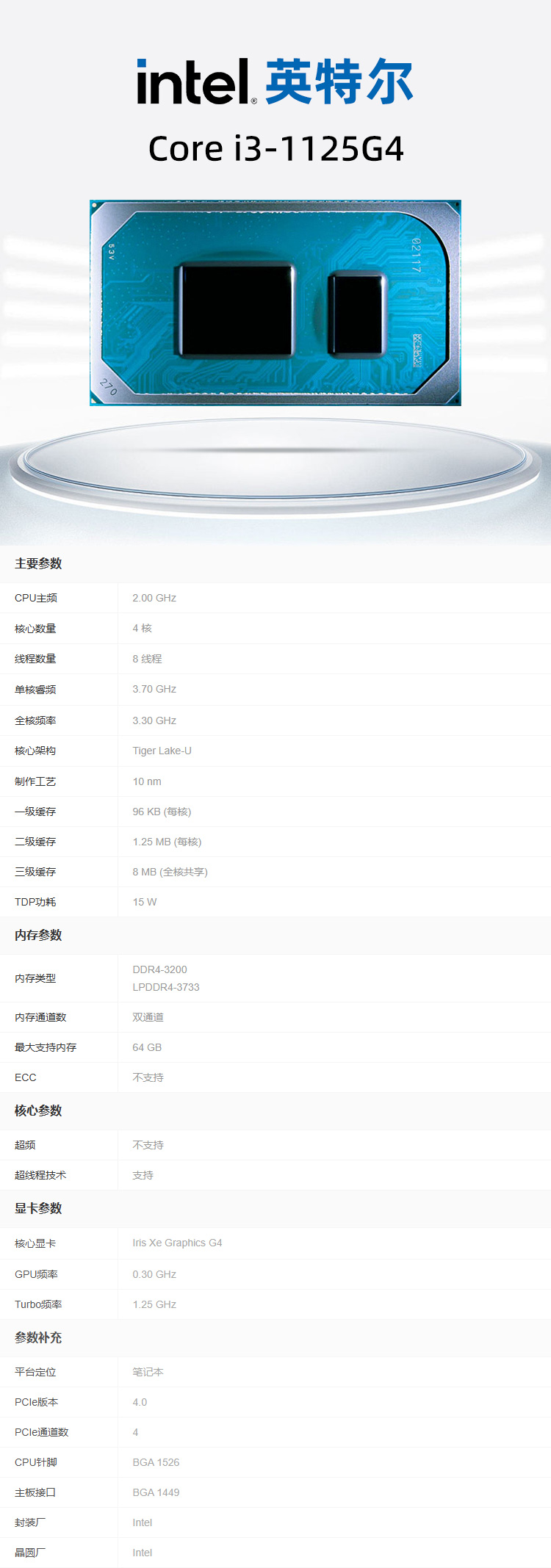Image resolution: width=551 pixels, height=1568 pixels.
Task: Click the 核心显卡 row label
Action: coord(35,1243)
